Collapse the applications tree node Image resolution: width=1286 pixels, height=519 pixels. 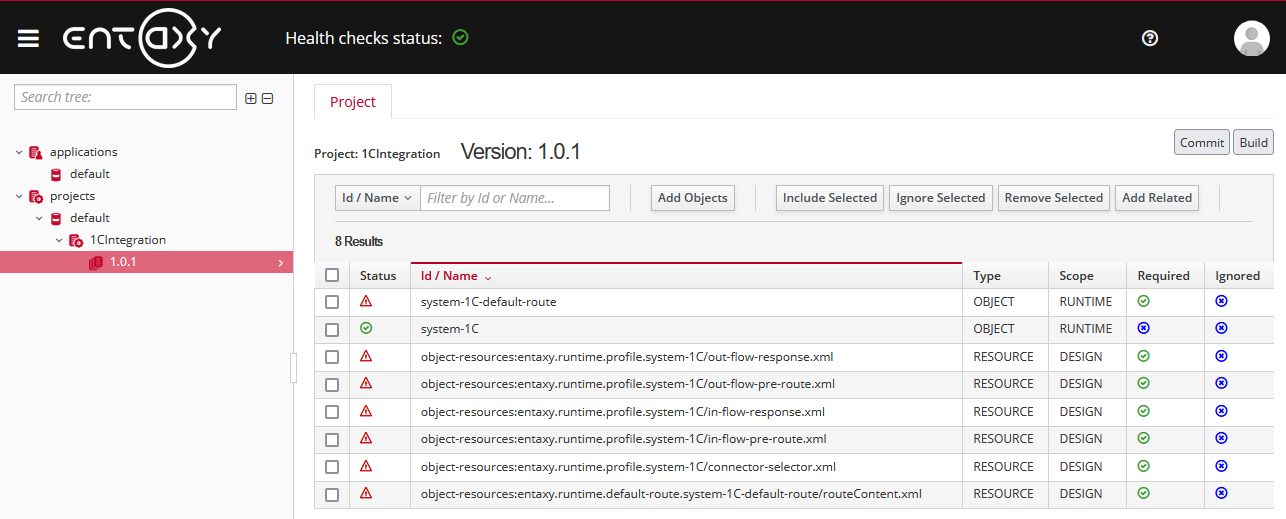[19, 152]
